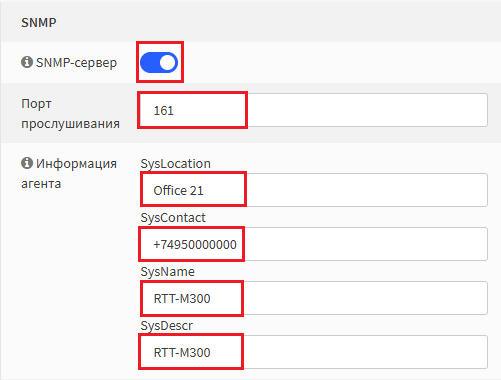Click the SNMP section header text
501x380 pixels.
coord(39,23)
